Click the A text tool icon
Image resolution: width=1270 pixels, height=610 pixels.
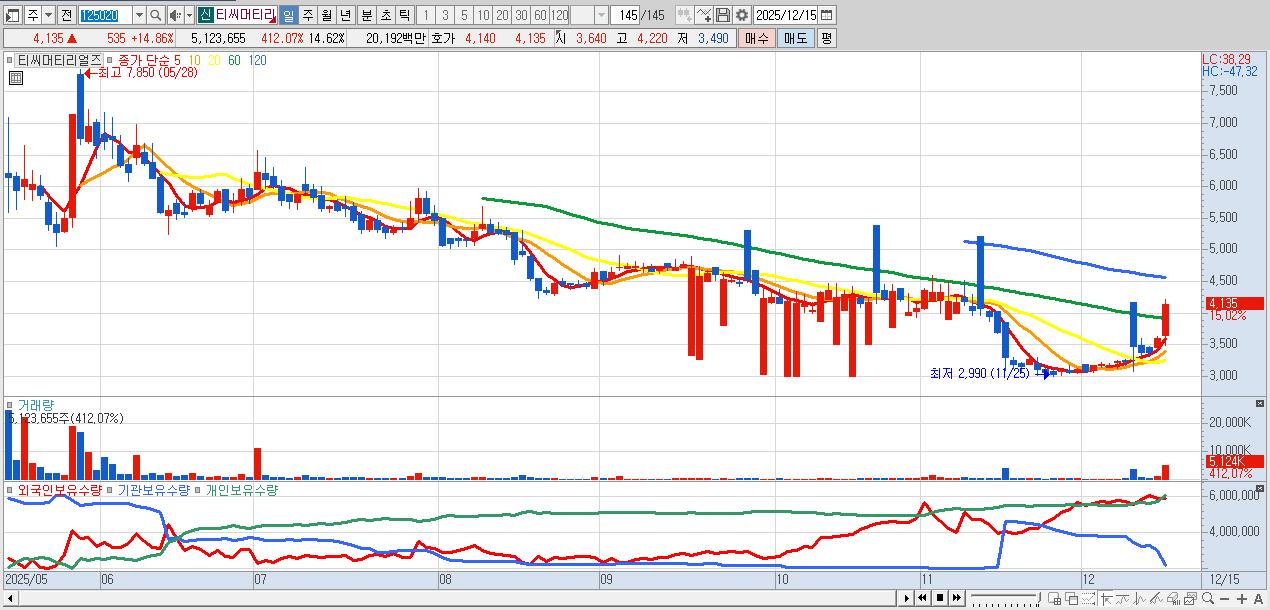[x=1258, y=598]
